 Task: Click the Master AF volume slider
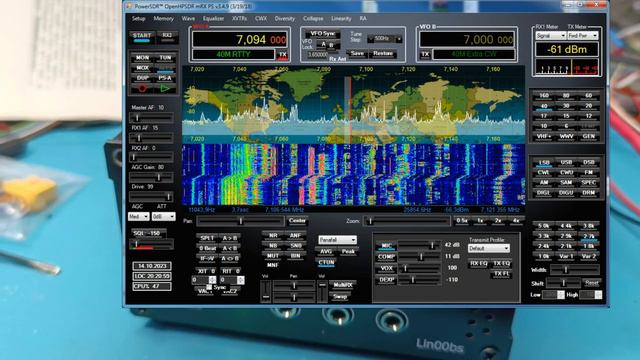[x=151, y=118]
